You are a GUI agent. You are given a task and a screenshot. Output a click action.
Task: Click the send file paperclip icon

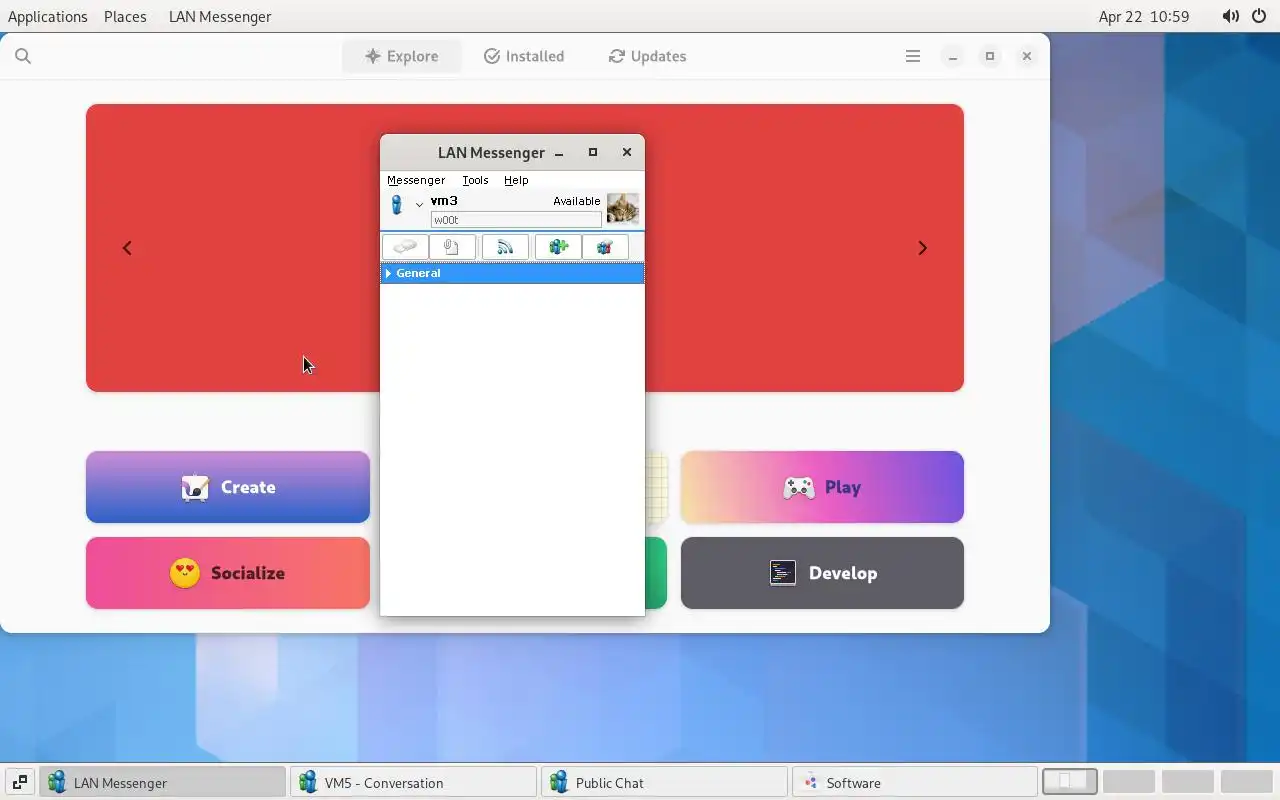click(452, 247)
